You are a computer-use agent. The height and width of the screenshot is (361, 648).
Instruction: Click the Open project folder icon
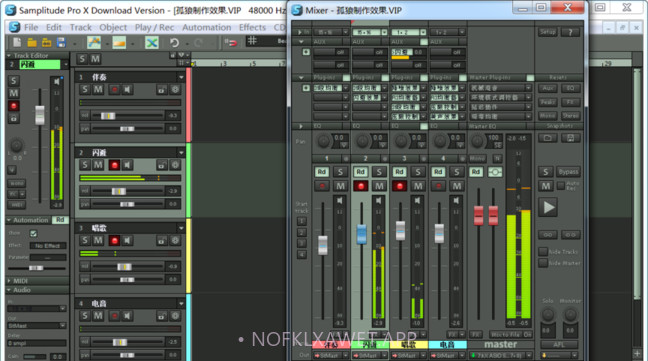point(32,42)
